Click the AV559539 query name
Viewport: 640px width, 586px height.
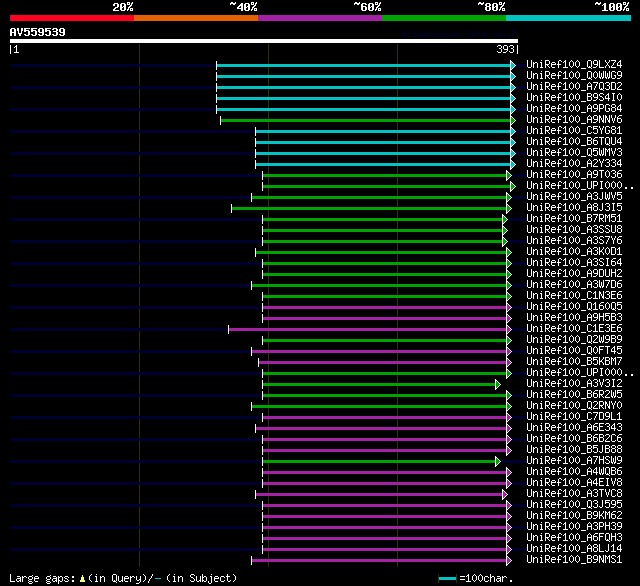pyautogui.click(x=38, y=32)
